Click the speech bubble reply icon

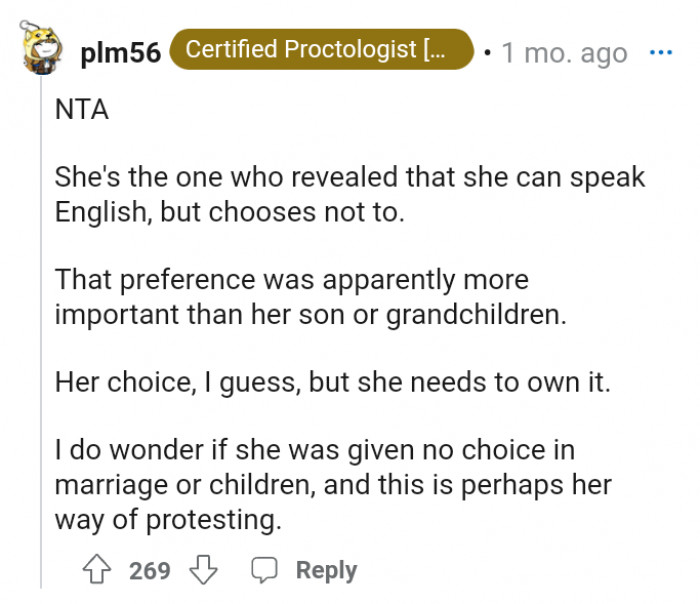(265, 570)
